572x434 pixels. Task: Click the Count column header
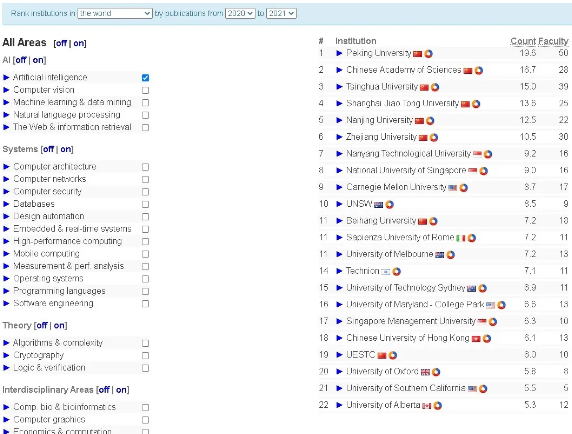tap(523, 41)
